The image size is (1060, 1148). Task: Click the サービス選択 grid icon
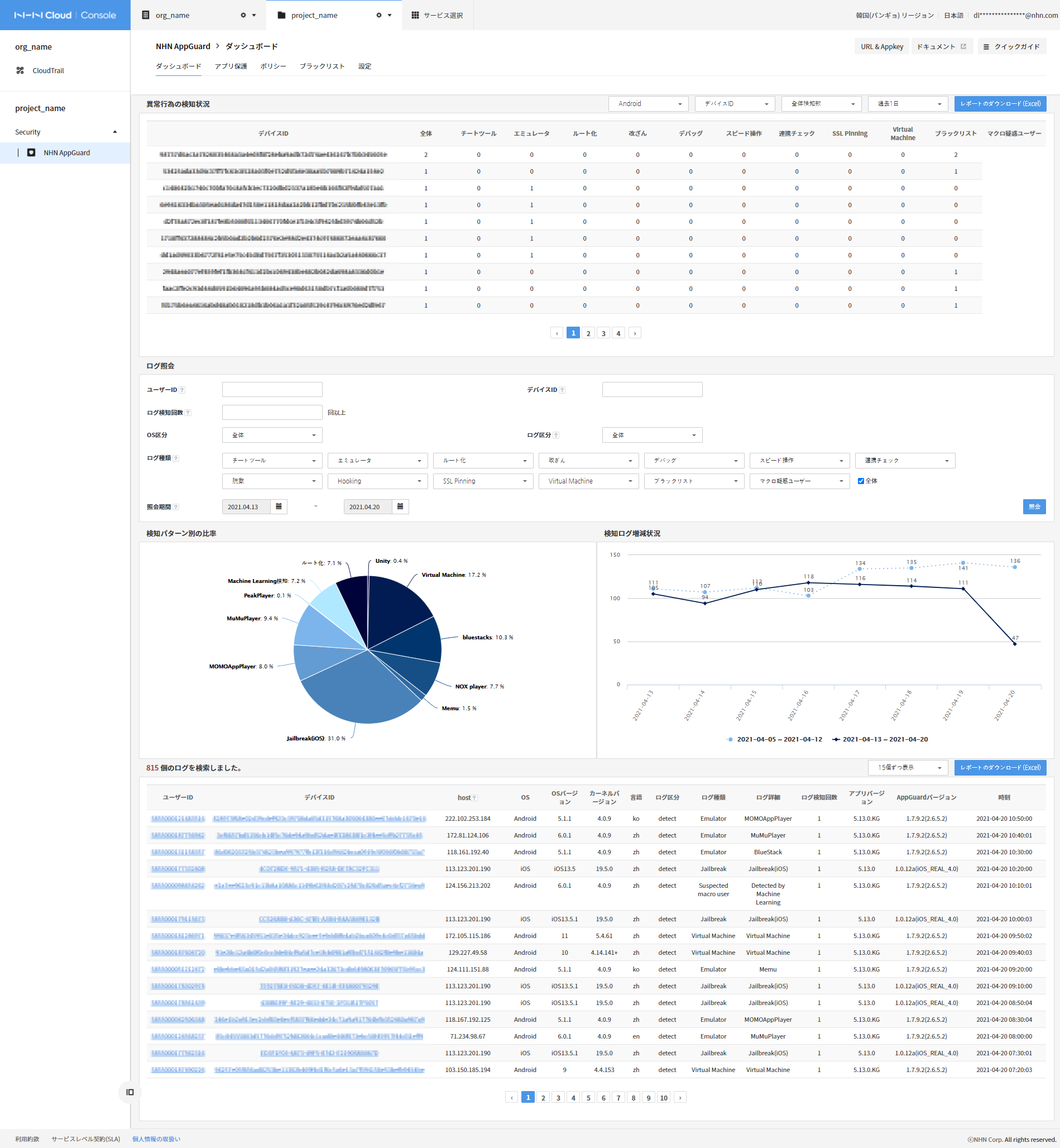(x=415, y=16)
